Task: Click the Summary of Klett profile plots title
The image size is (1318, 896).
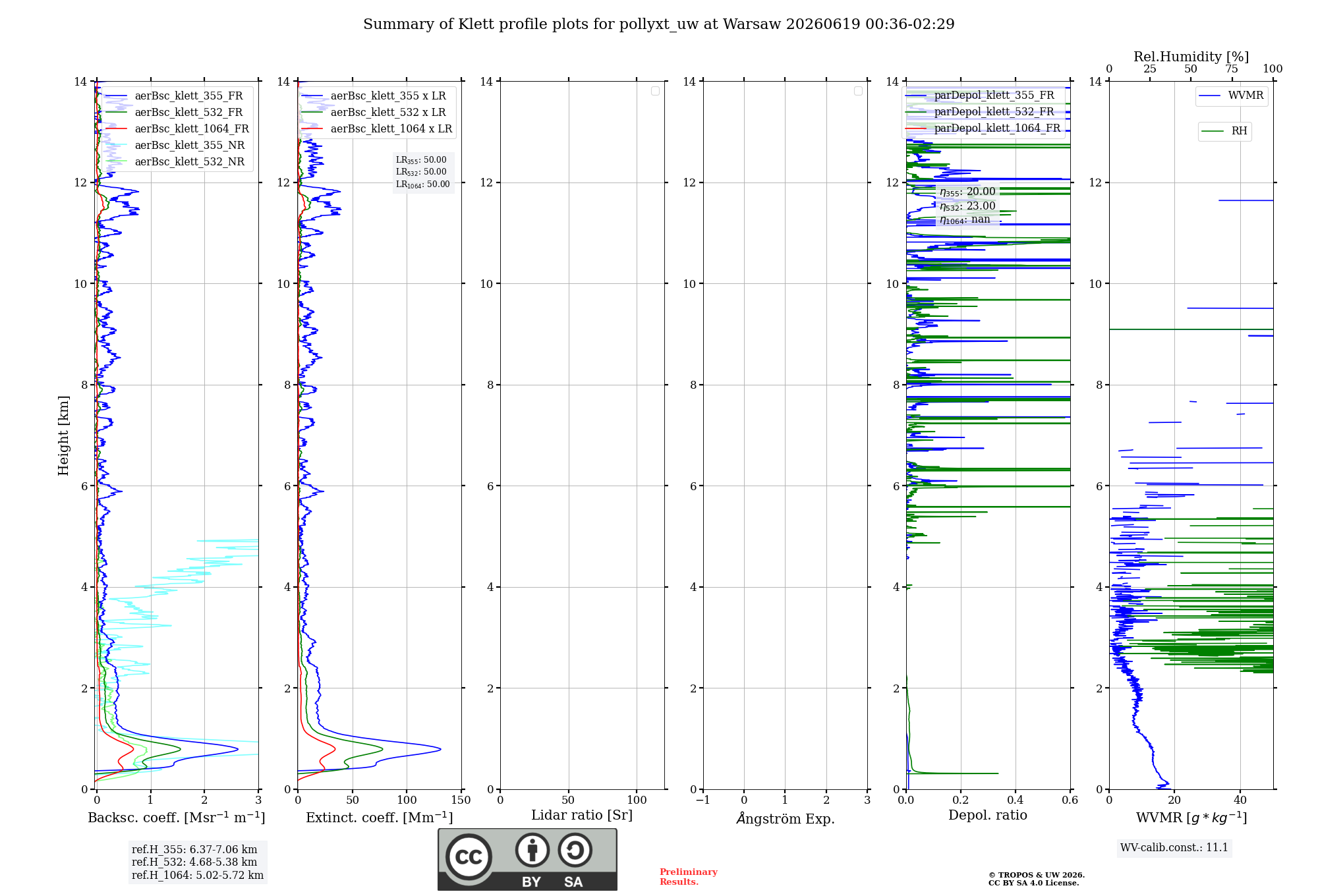Action: coord(659,24)
